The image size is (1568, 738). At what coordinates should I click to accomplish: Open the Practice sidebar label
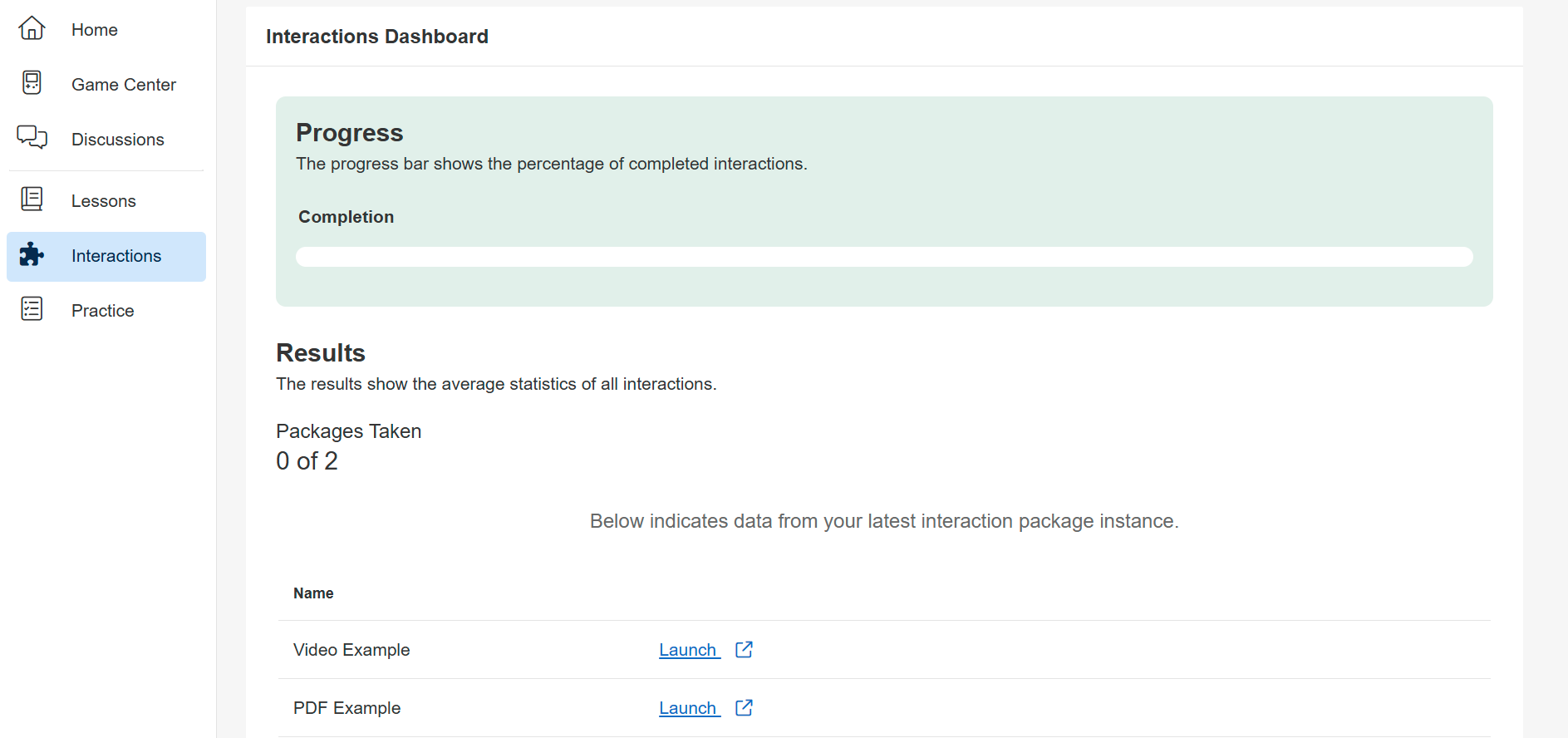102,311
